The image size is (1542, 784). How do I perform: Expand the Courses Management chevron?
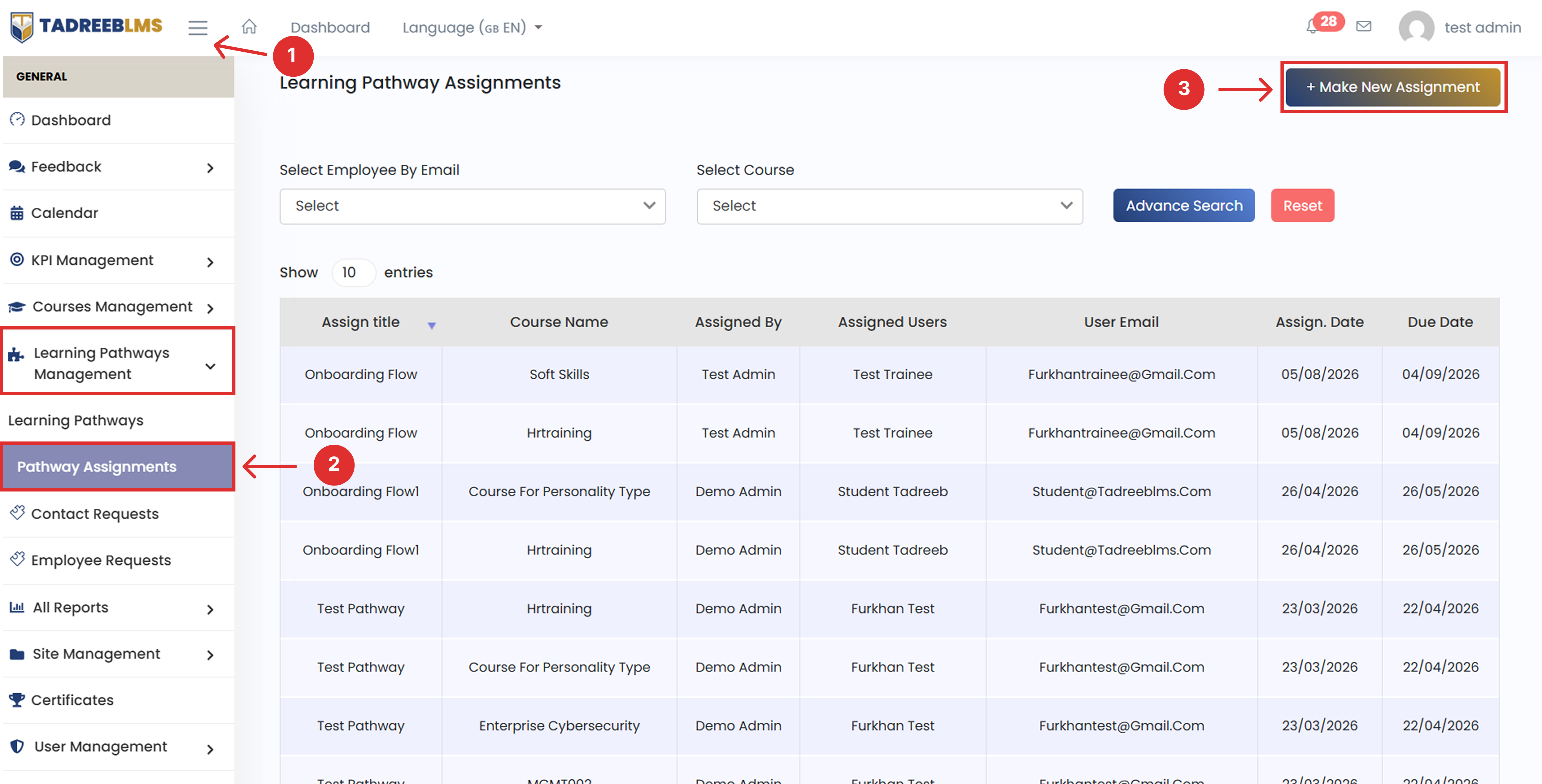click(x=210, y=308)
